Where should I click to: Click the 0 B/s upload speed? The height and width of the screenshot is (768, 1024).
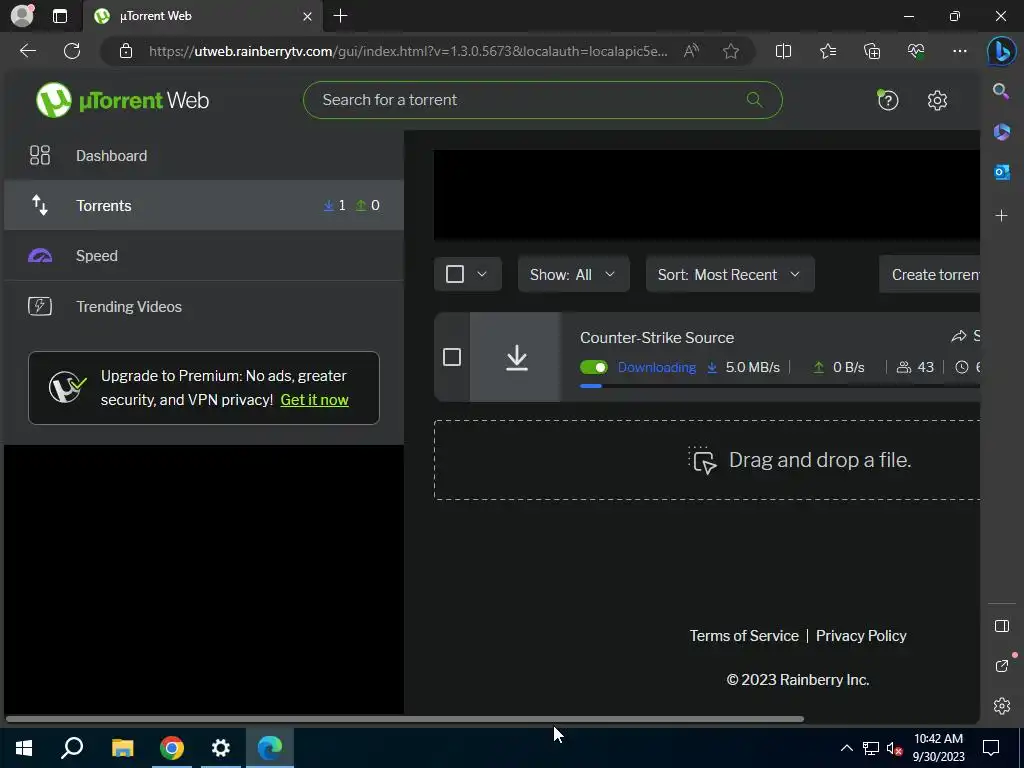pos(848,367)
